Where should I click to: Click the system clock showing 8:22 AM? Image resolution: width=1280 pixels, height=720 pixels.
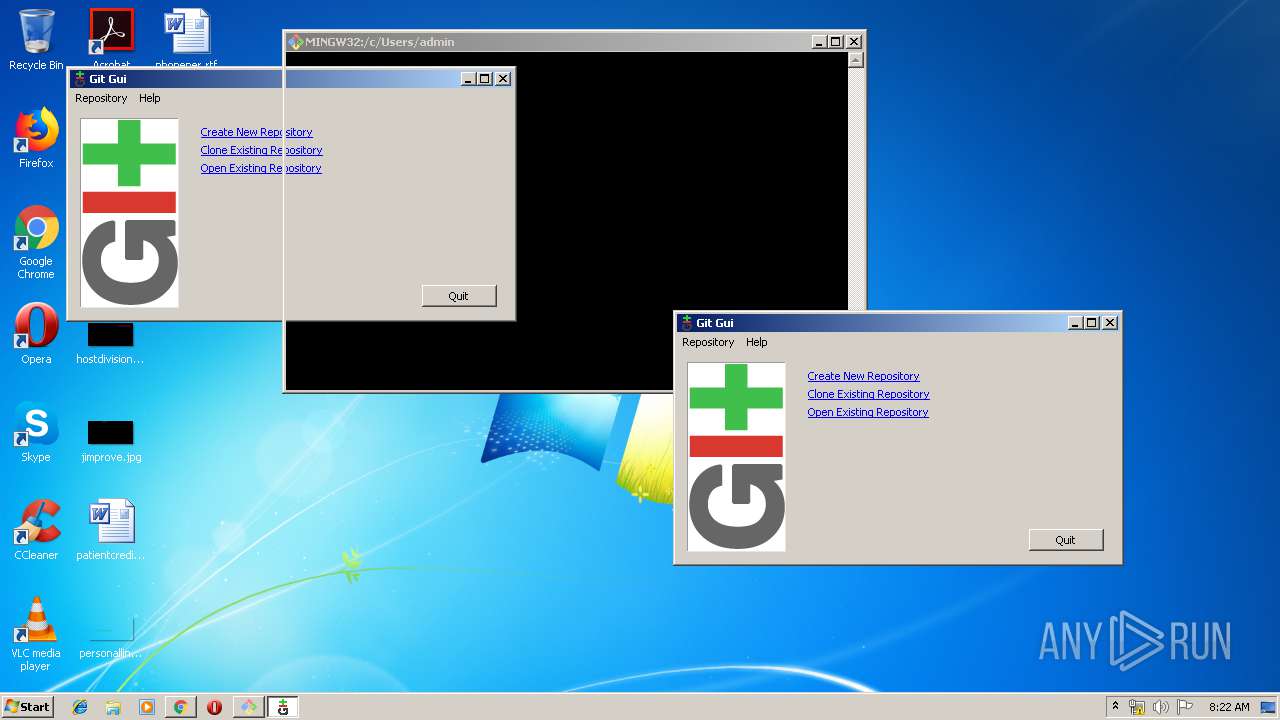tap(1229, 707)
